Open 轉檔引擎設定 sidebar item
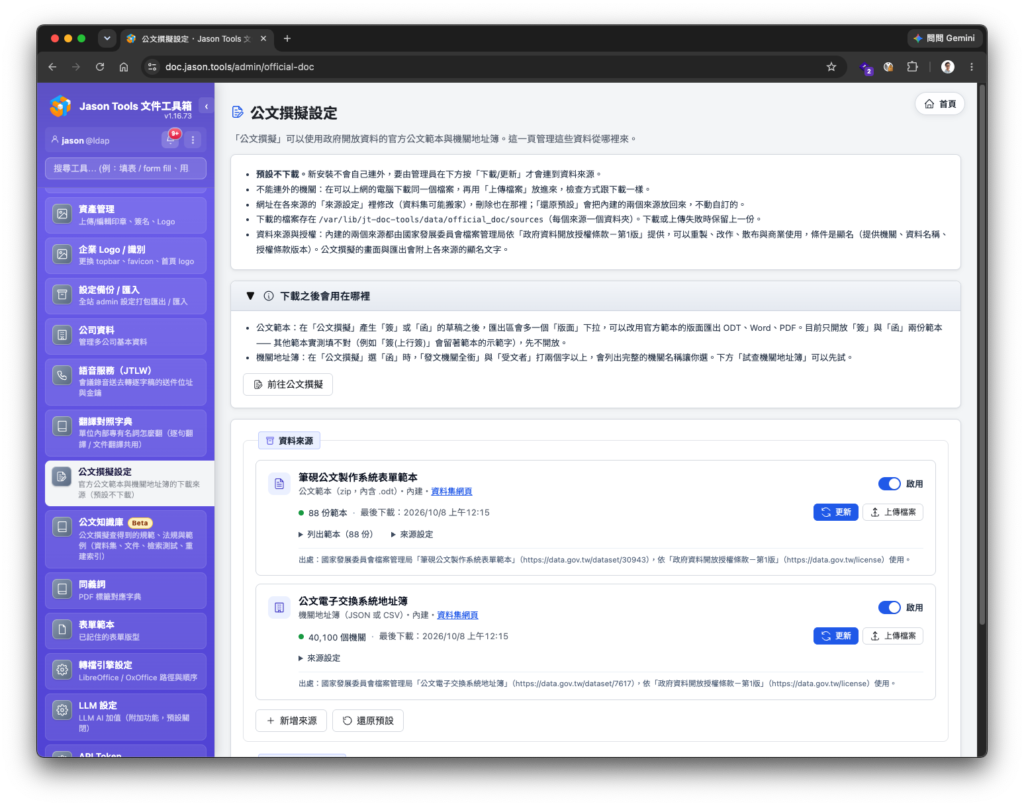This screenshot has width=1024, height=806. (x=125, y=671)
